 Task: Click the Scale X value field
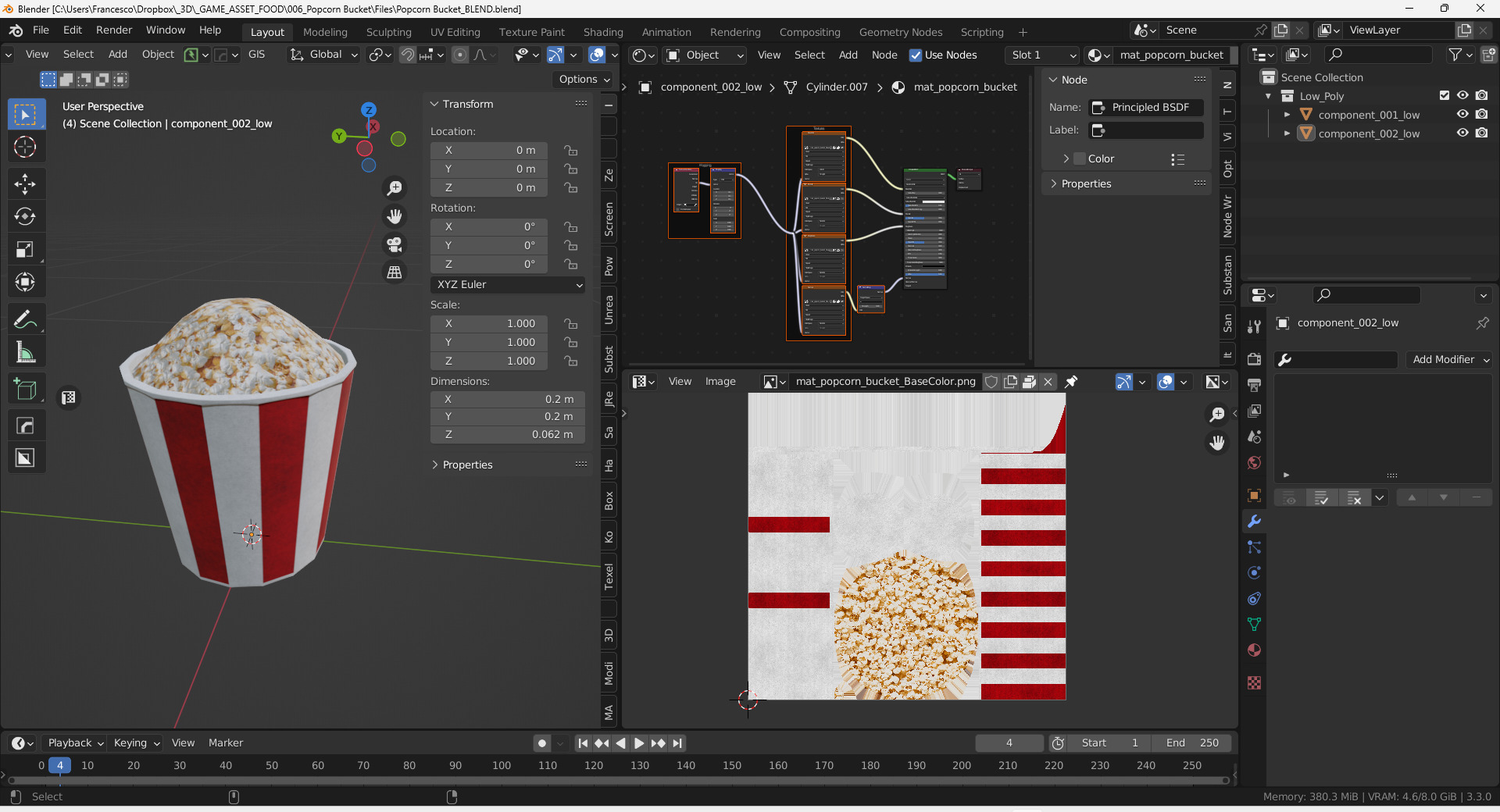(489, 324)
